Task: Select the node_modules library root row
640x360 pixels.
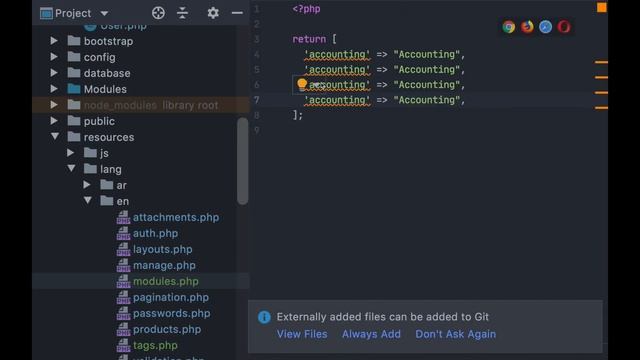Action: (141, 105)
